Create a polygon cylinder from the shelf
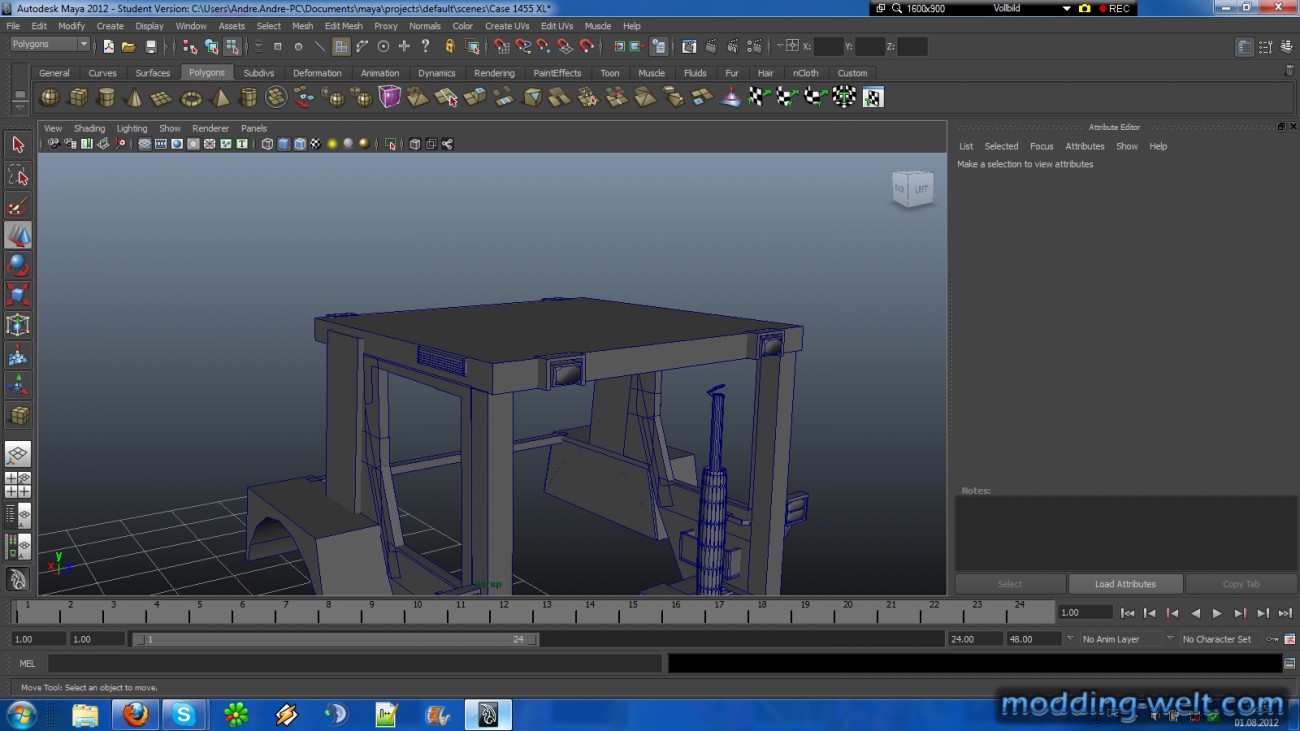 click(x=105, y=97)
